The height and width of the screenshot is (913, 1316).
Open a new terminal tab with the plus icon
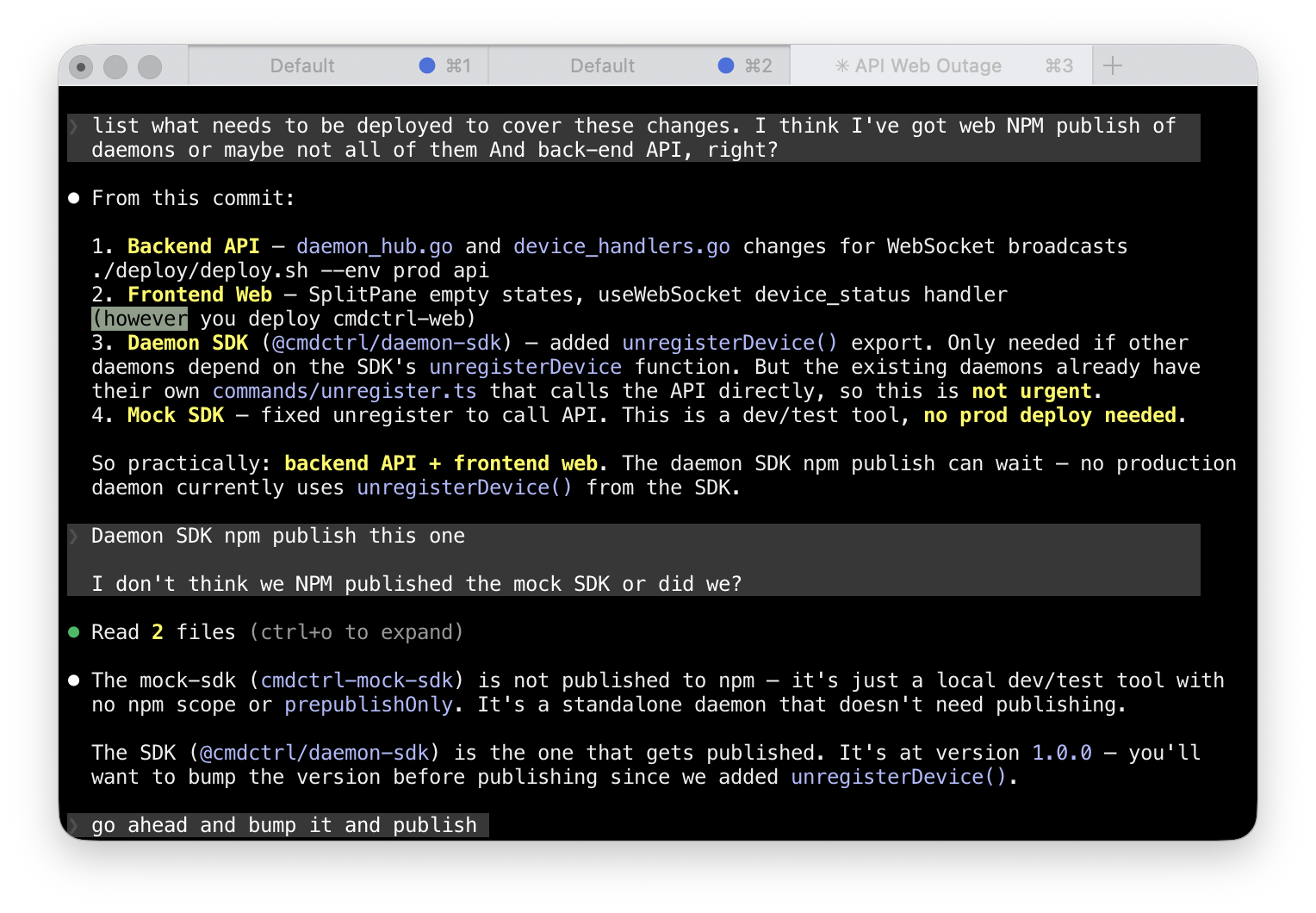point(1113,65)
